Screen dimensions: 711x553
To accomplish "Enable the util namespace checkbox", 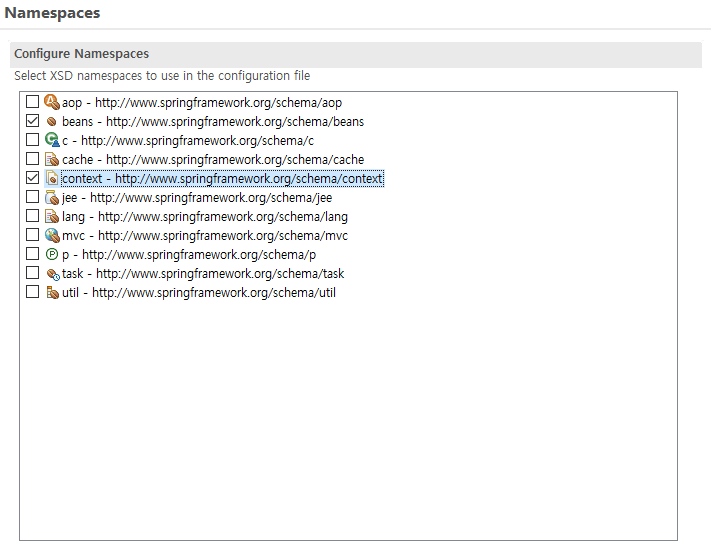I will pyautogui.click(x=32, y=292).
